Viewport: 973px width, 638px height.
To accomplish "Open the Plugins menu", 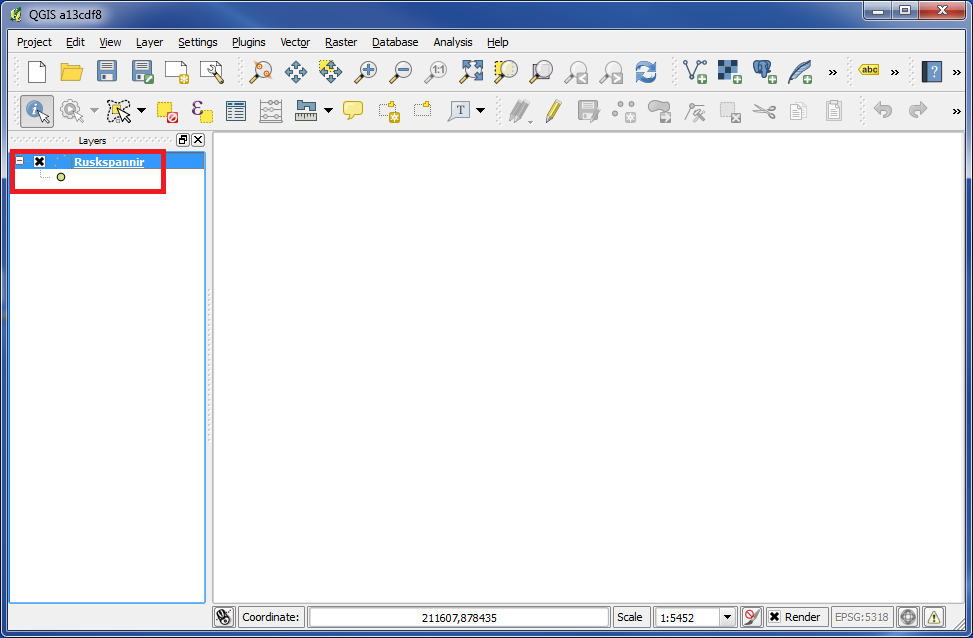I will pyautogui.click(x=249, y=42).
